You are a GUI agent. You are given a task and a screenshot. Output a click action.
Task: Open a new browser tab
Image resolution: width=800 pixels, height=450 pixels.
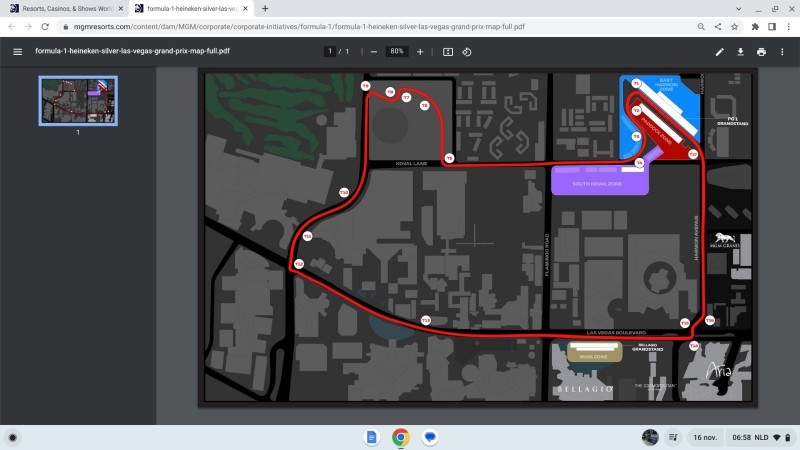point(265,8)
